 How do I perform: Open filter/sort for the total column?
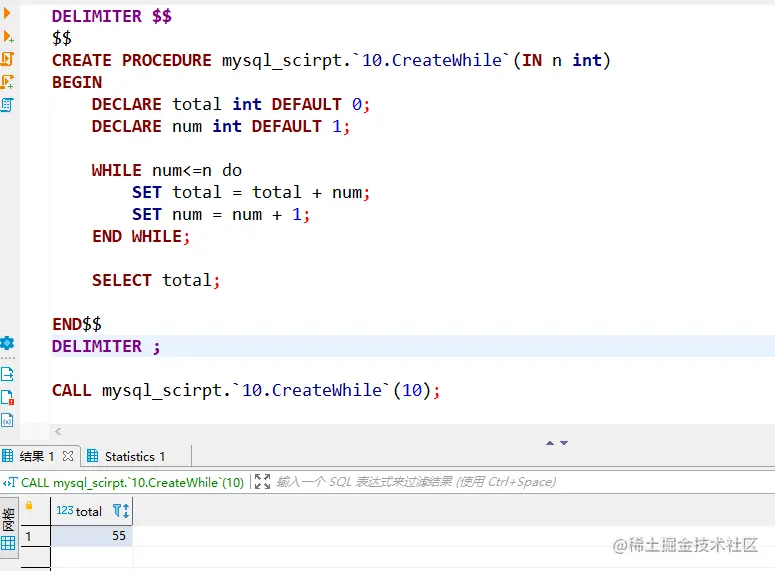121,510
